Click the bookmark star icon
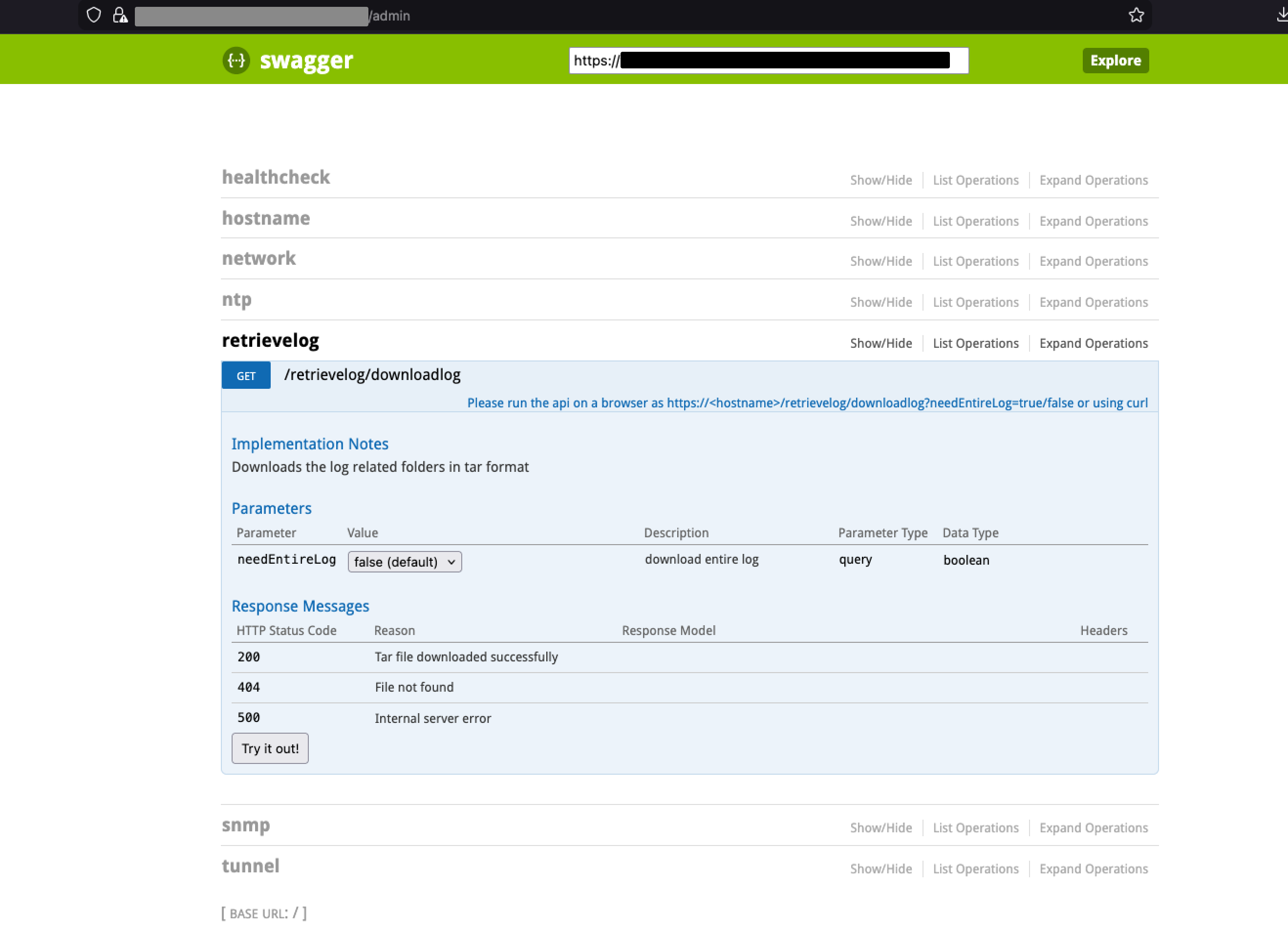This screenshot has width=1288, height=931. [1136, 15]
